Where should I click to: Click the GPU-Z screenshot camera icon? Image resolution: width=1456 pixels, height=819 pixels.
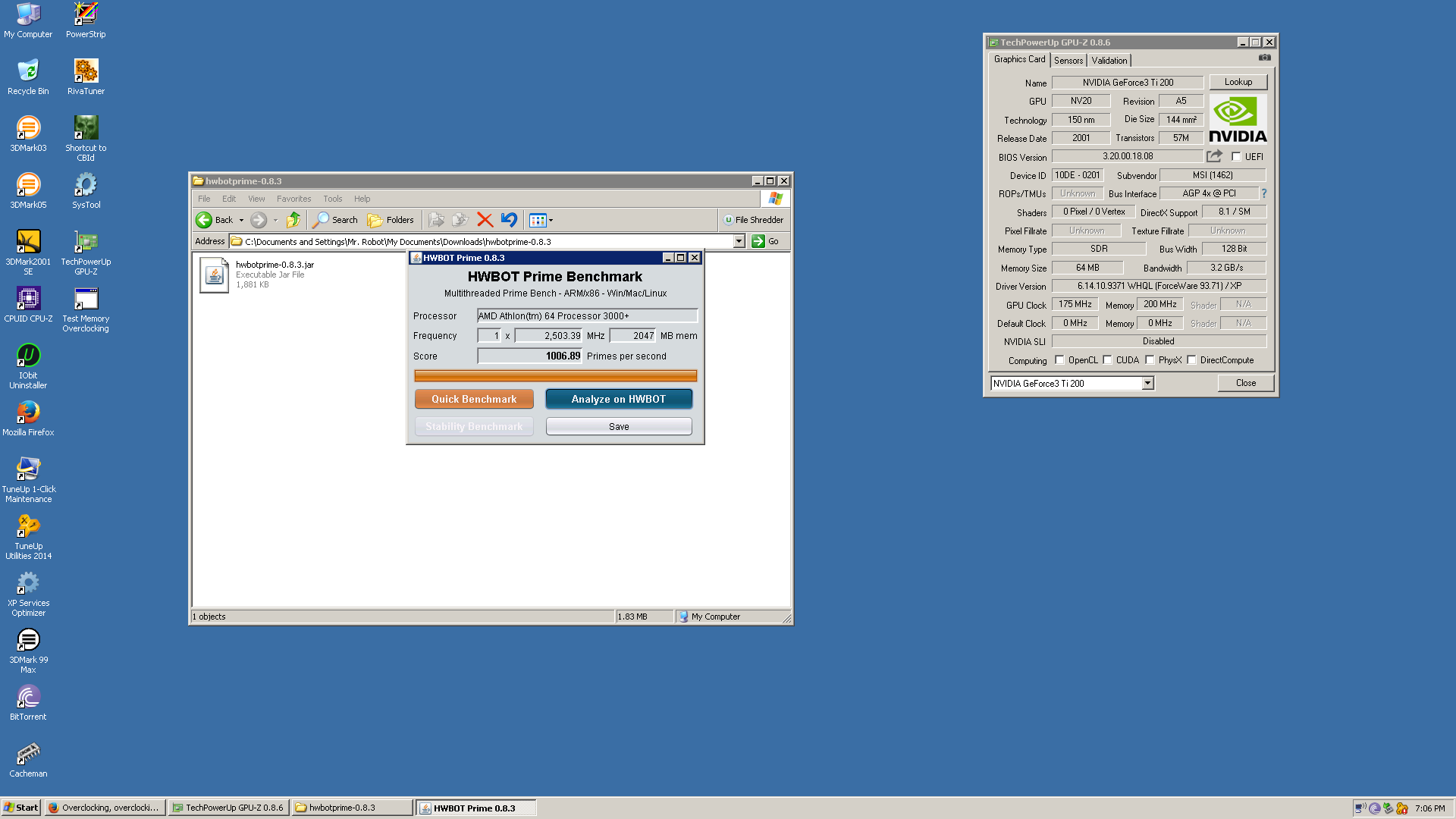pos(1264,58)
